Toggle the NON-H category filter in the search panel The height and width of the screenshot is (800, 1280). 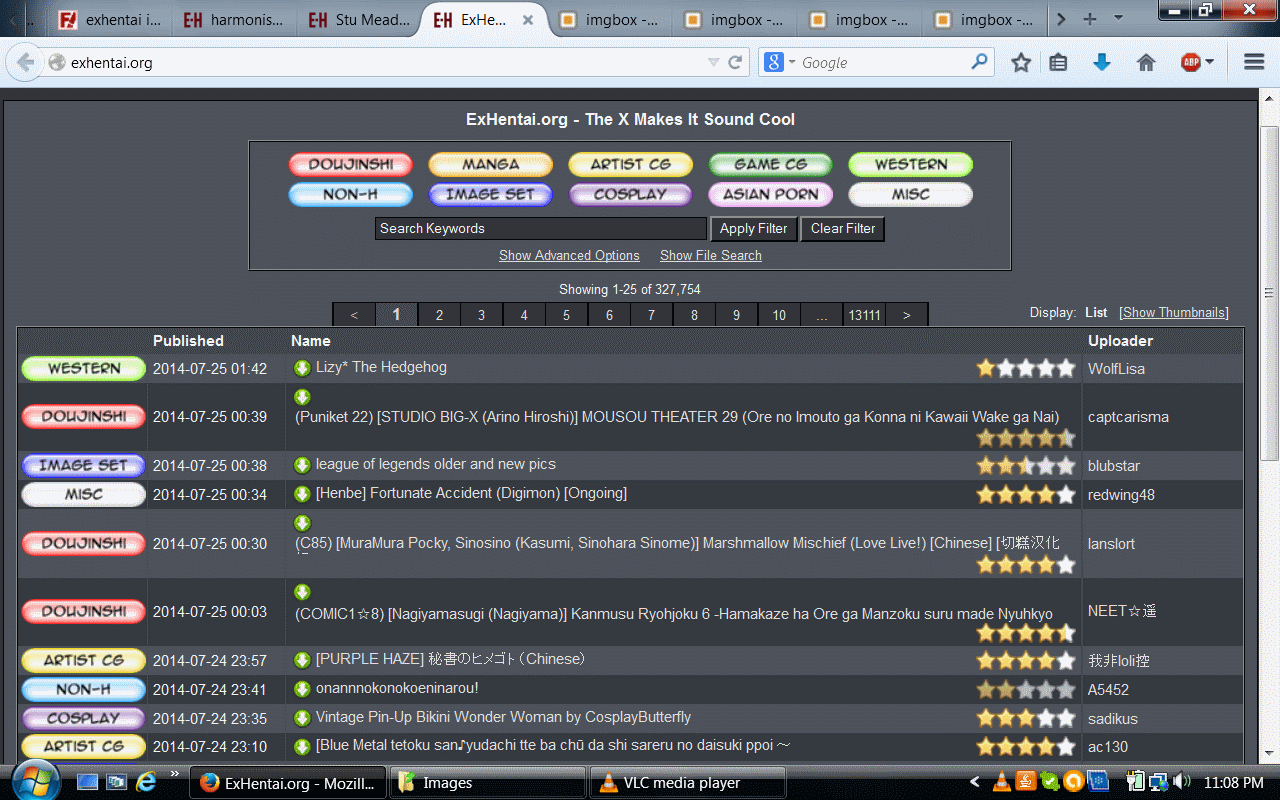click(x=350, y=195)
